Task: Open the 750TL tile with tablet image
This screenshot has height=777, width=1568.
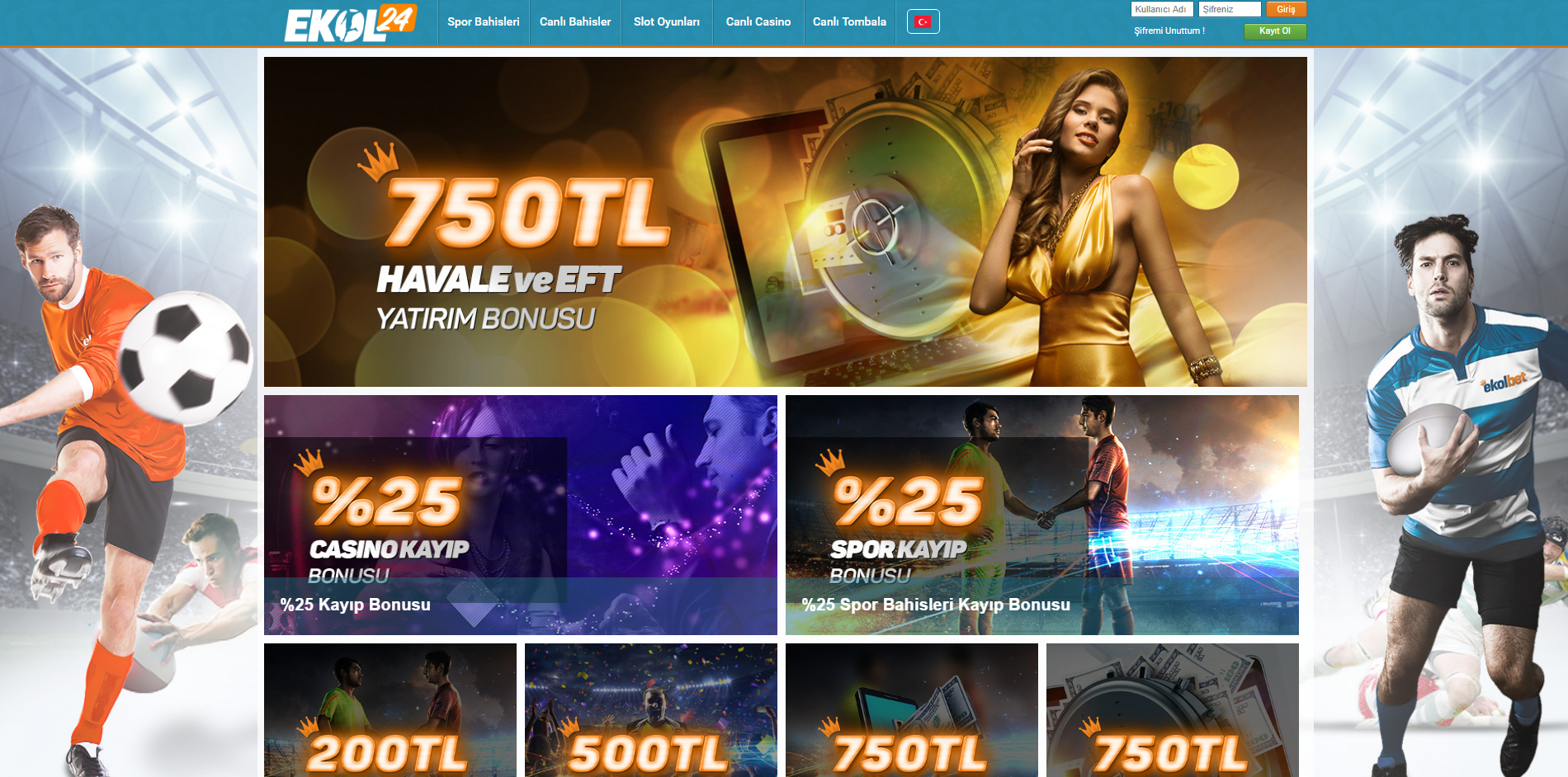Action: (x=911, y=710)
